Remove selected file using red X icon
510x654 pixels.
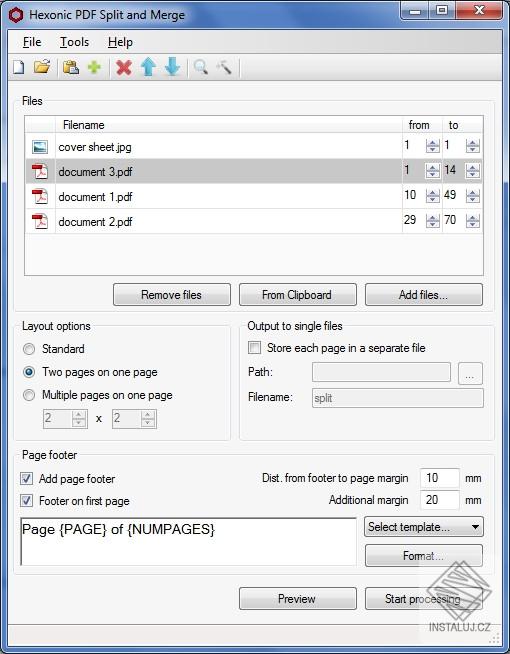coord(124,68)
